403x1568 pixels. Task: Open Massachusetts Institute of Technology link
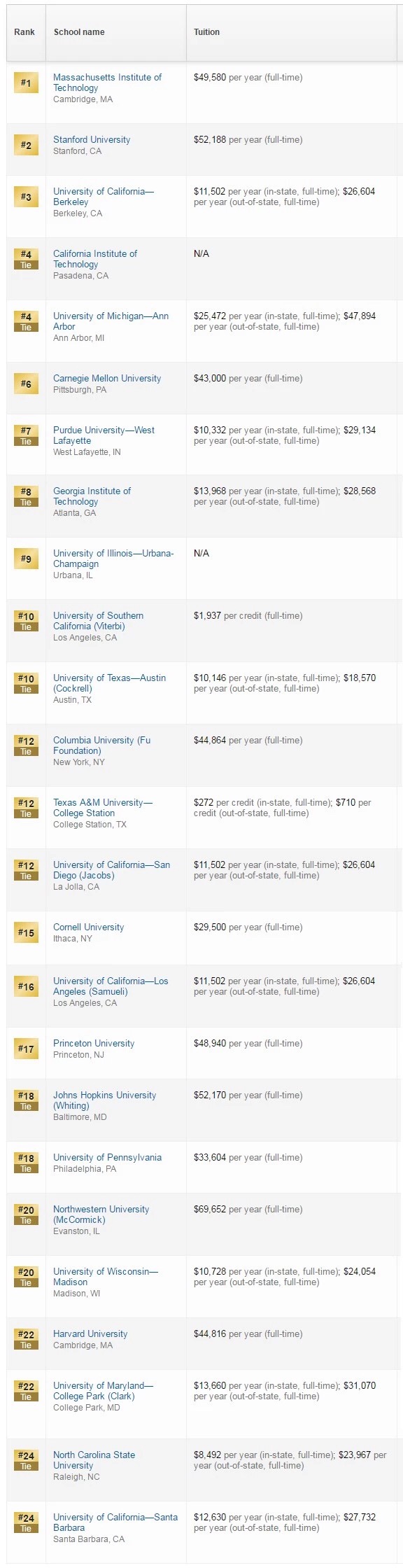(x=107, y=83)
